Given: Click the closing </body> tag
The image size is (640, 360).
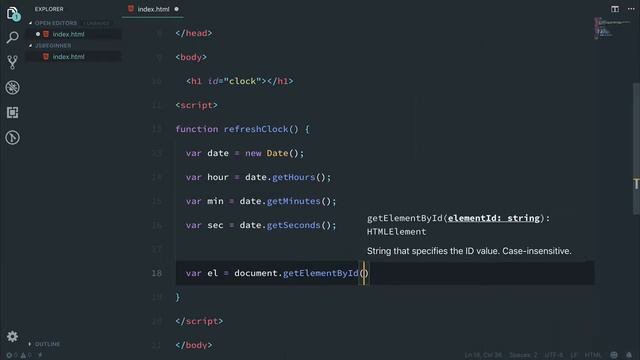Looking at the screenshot, I should click(x=194, y=345).
